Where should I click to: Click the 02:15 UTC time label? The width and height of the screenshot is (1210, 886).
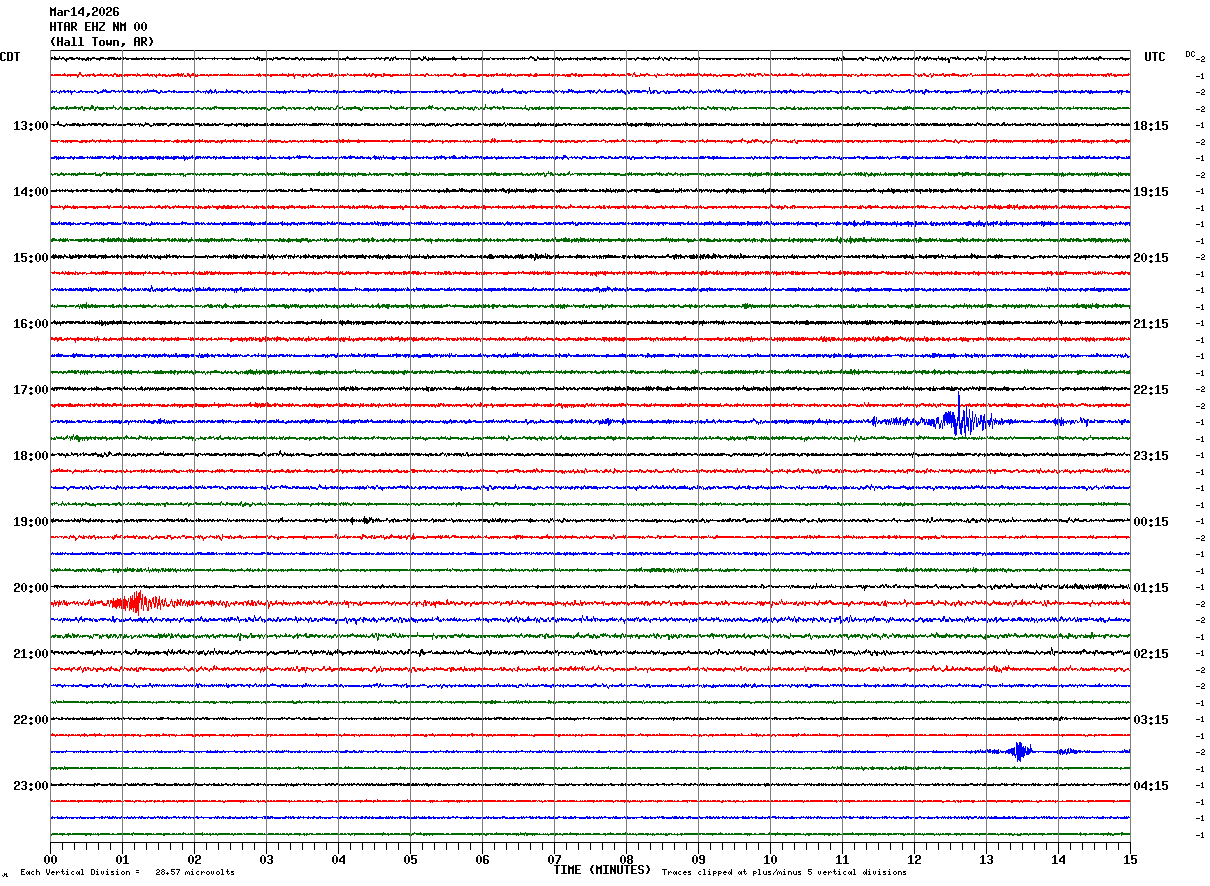tap(1151, 654)
